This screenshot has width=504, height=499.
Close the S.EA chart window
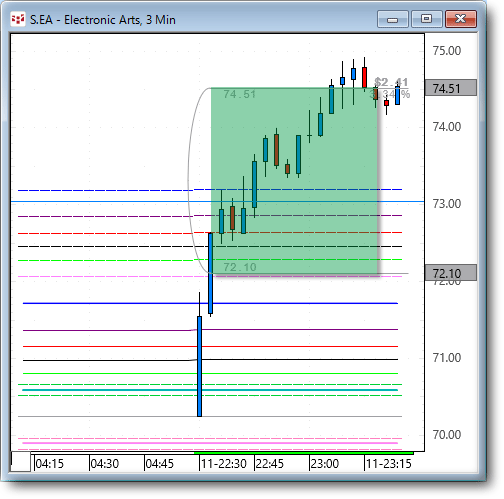(461, 19)
